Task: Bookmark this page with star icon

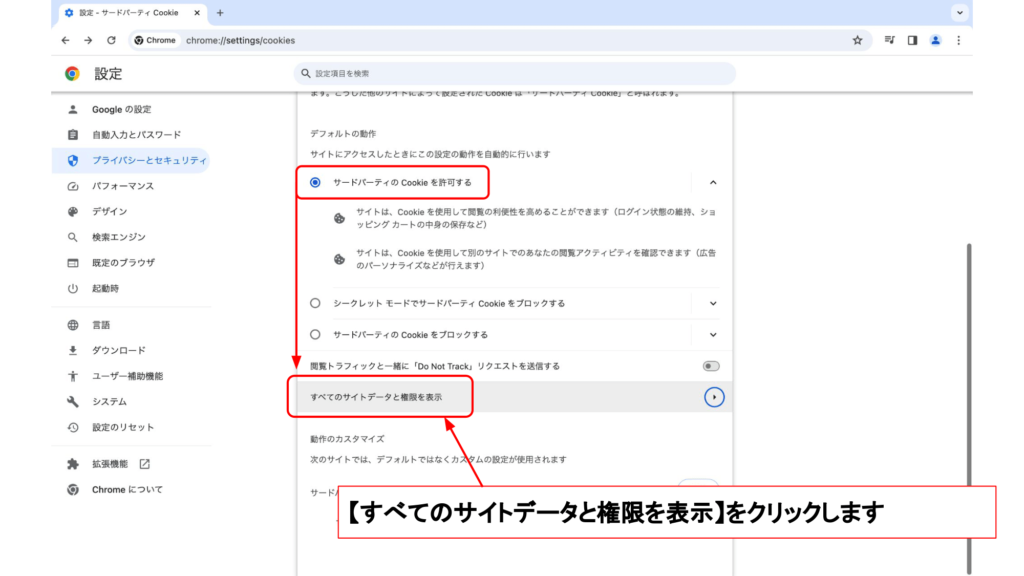Action: [x=857, y=40]
